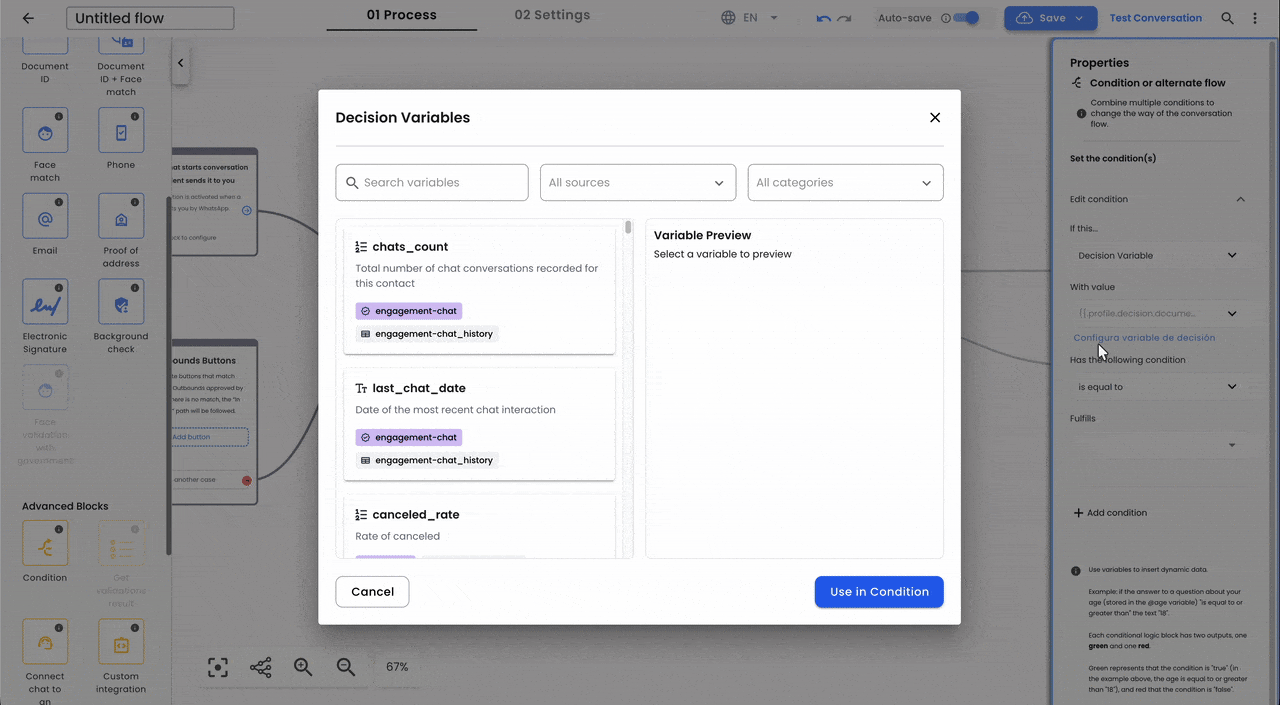Open the All categories dropdown
The image size is (1280, 705).
coord(845,182)
